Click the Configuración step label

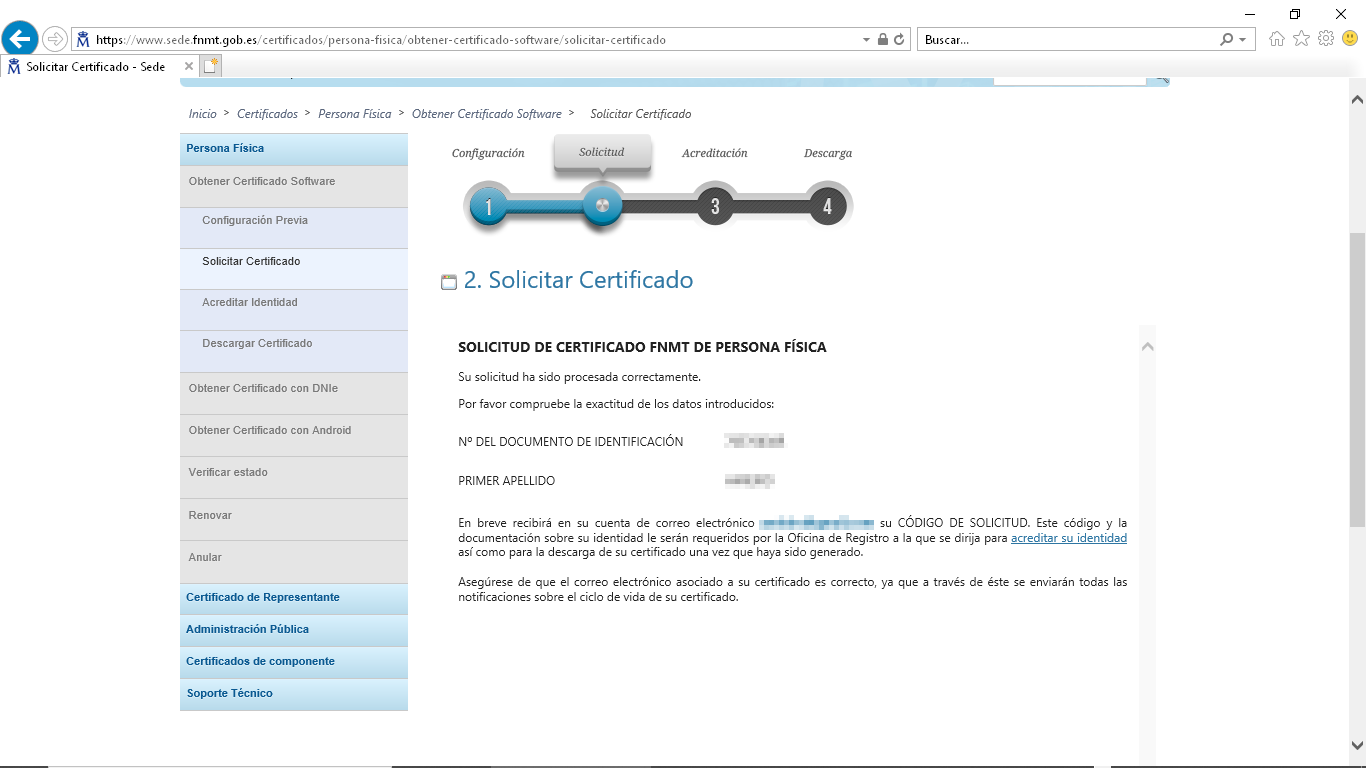pyautogui.click(x=488, y=153)
